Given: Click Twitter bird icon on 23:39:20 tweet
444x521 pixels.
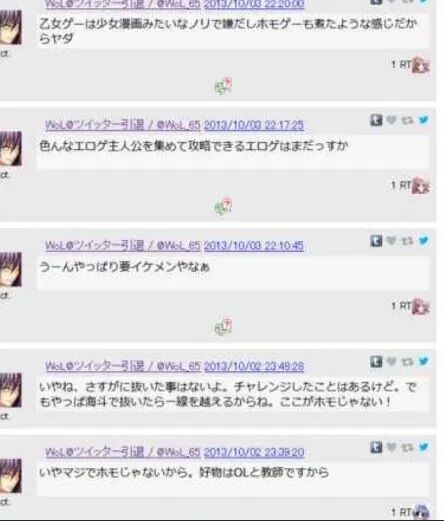Looking at the screenshot, I should [x=423, y=447].
